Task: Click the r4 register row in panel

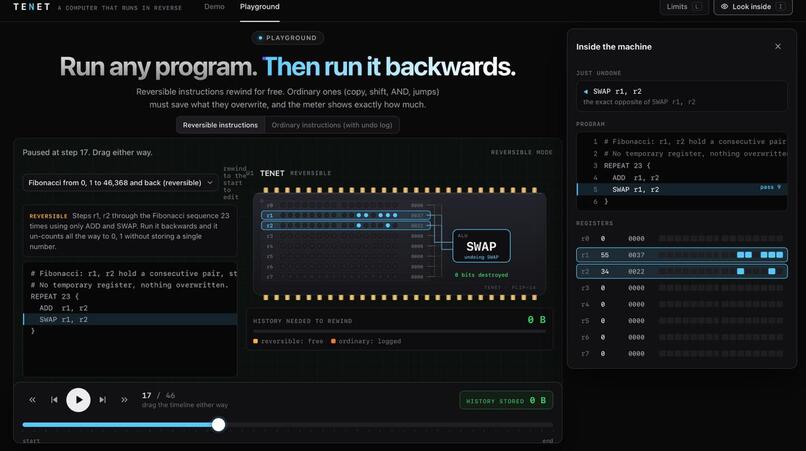Action: click(x=682, y=304)
